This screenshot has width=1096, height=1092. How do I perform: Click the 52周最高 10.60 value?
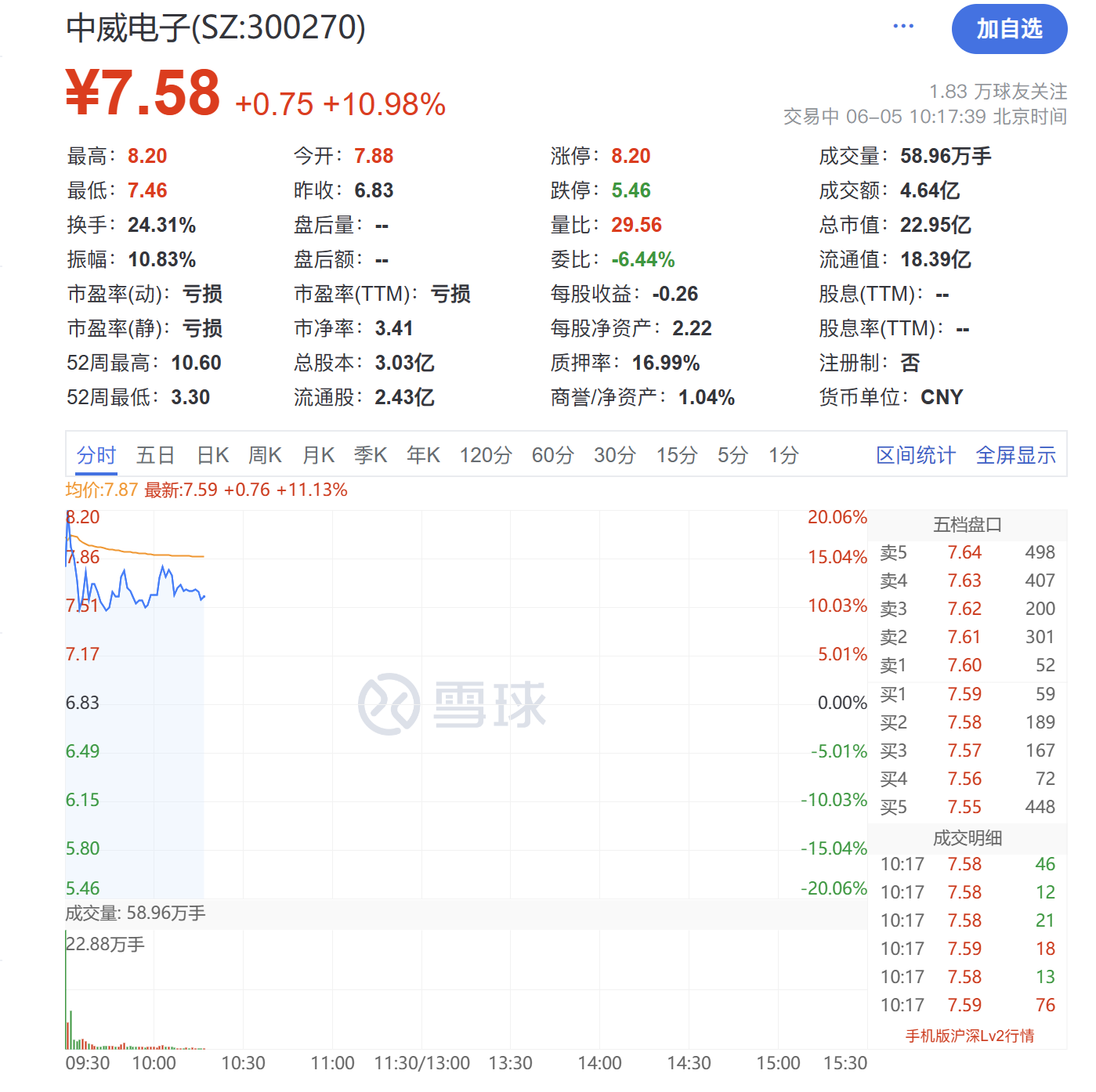(x=196, y=363)
